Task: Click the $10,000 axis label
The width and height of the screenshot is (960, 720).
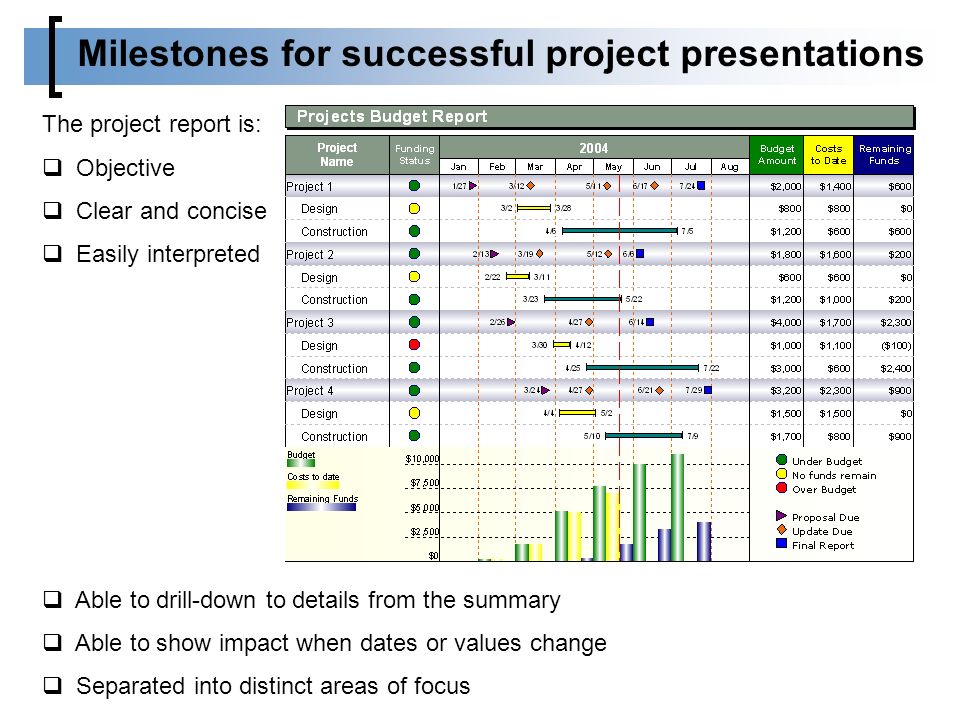Action: 422,459
